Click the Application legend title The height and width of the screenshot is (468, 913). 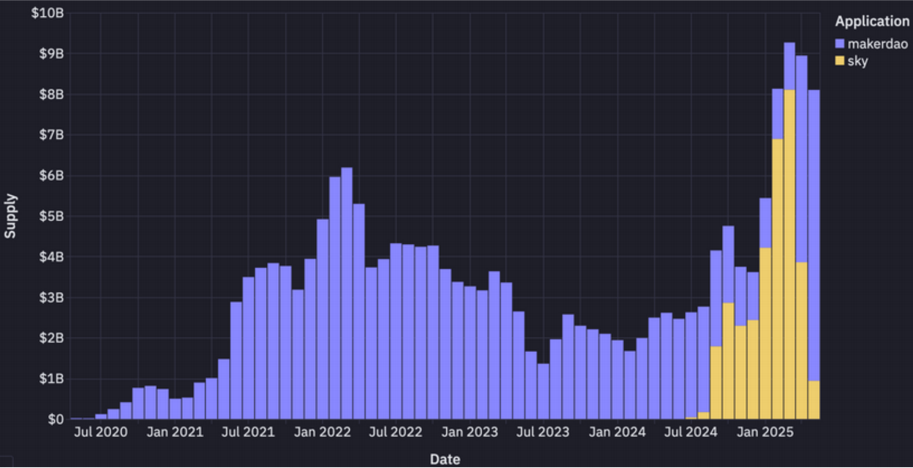tap(872, 22)
